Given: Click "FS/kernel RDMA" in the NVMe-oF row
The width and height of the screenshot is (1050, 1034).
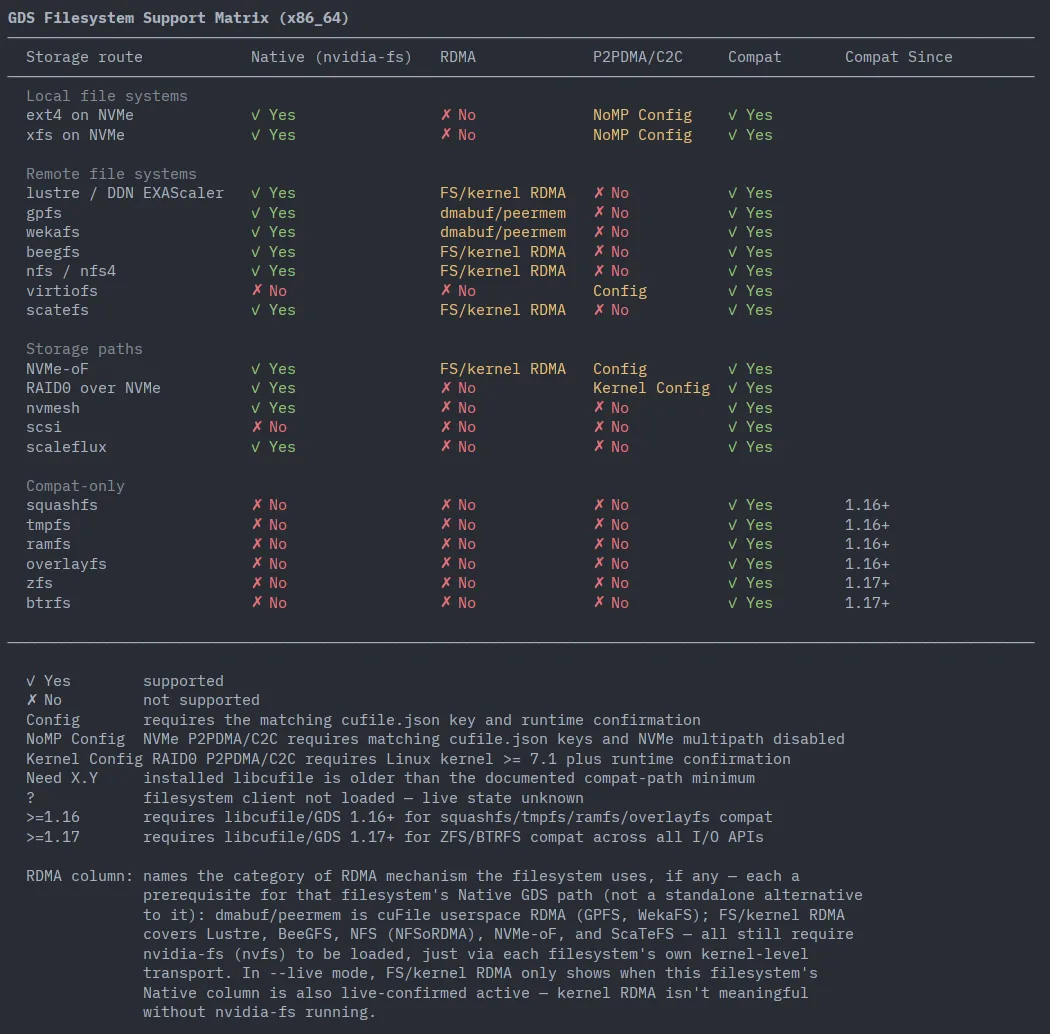Looking at the screenshot, I should pyautogui.click(x=503, y=369).
